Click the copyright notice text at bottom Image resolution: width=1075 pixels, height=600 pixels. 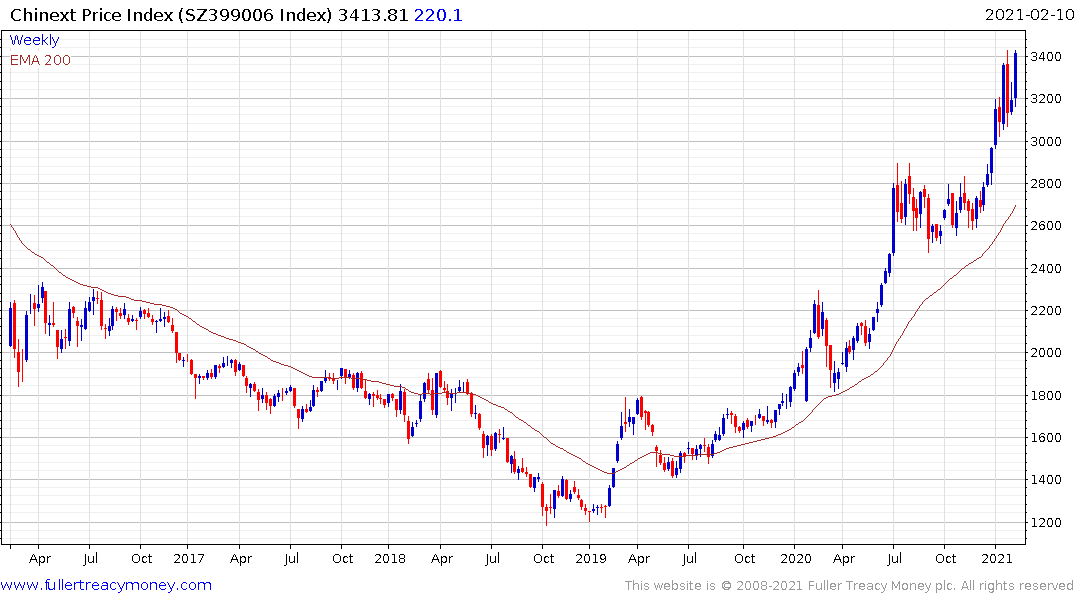pyautogui.click(x=849, y=586)
